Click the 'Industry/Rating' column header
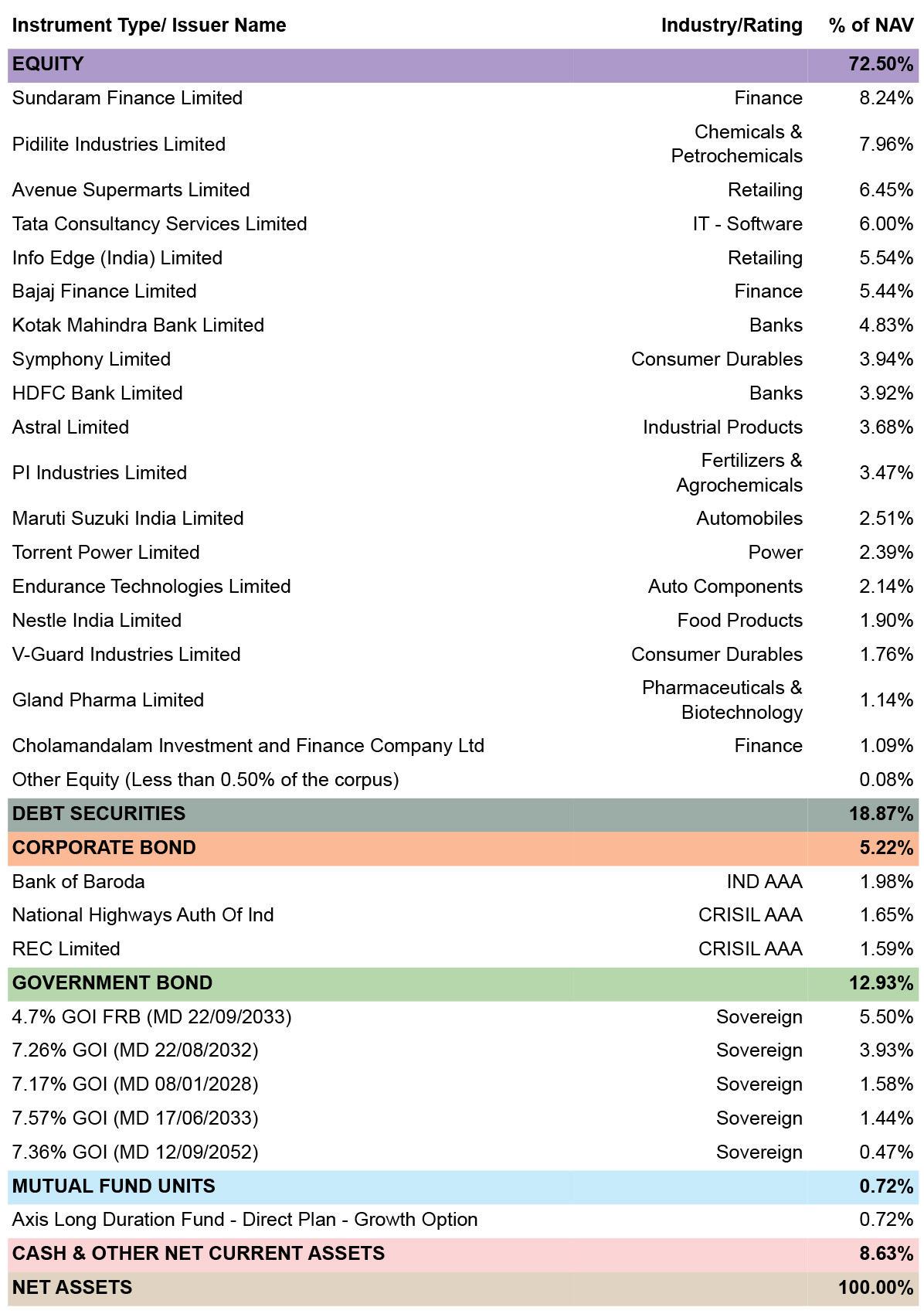Screen dimensions: 924x1314 (732, 26)
